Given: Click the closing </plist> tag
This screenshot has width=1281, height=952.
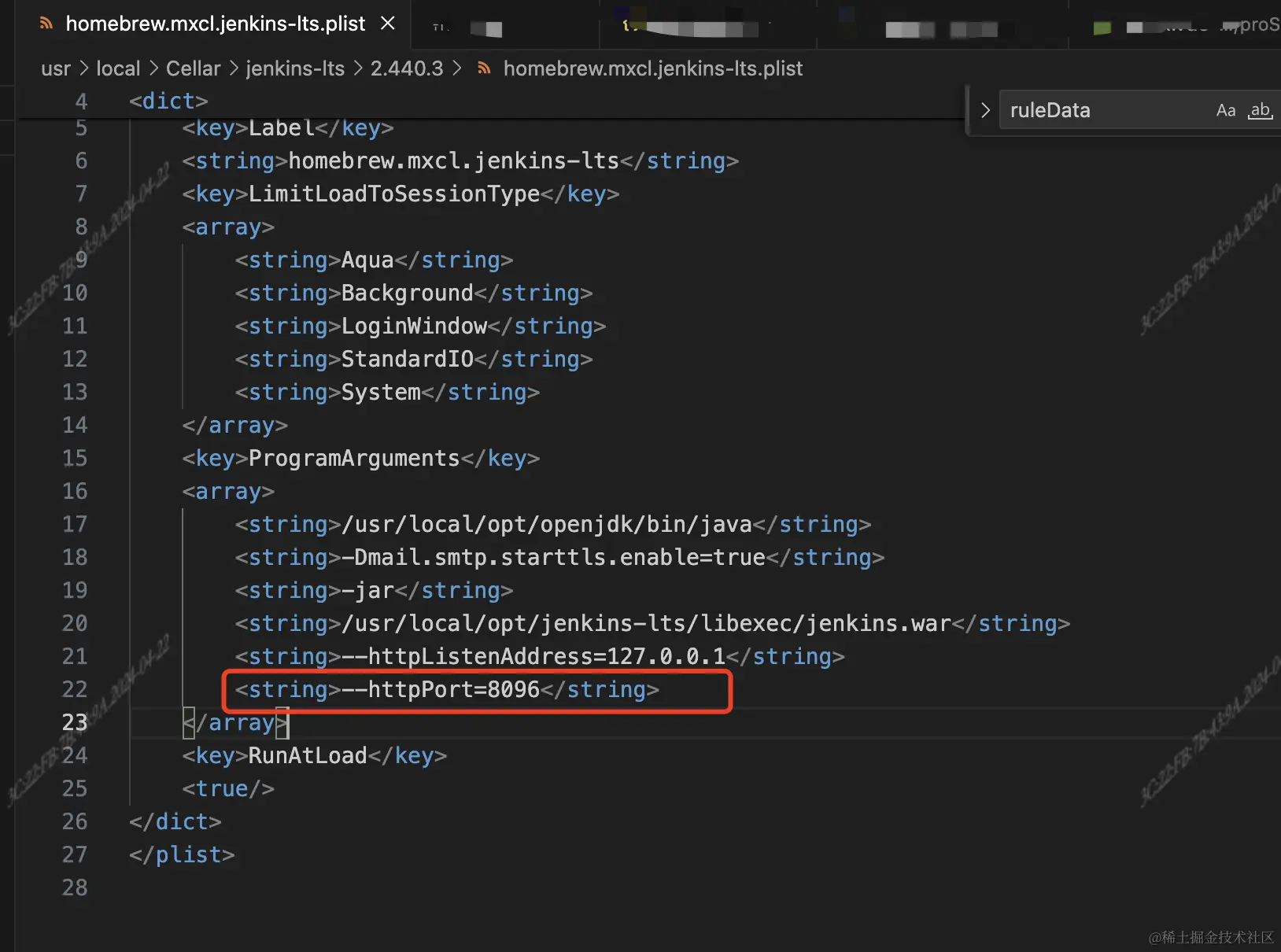Looking at the screenshot, I should 182,854.
